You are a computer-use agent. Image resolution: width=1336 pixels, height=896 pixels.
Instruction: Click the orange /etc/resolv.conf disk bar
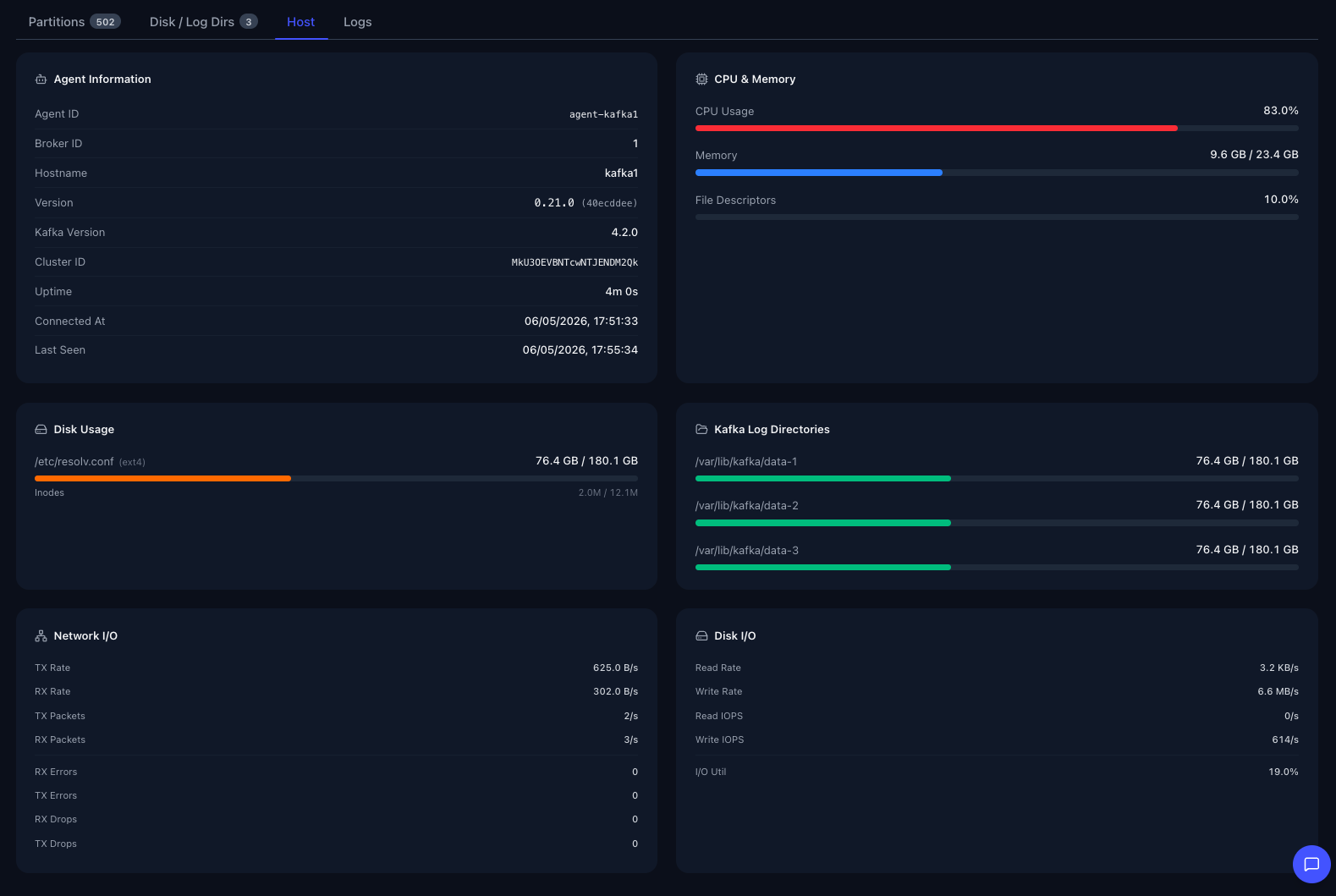tap(336, 479)
